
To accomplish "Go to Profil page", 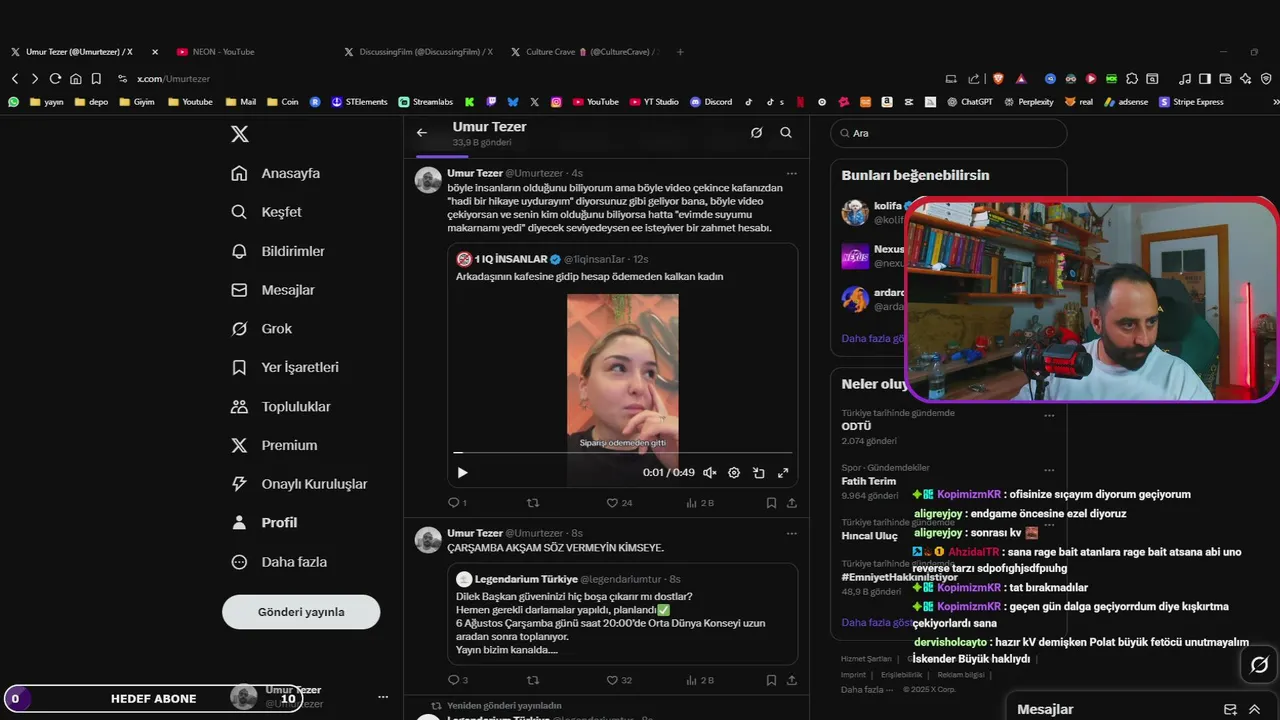I will [x=264, y=522].
